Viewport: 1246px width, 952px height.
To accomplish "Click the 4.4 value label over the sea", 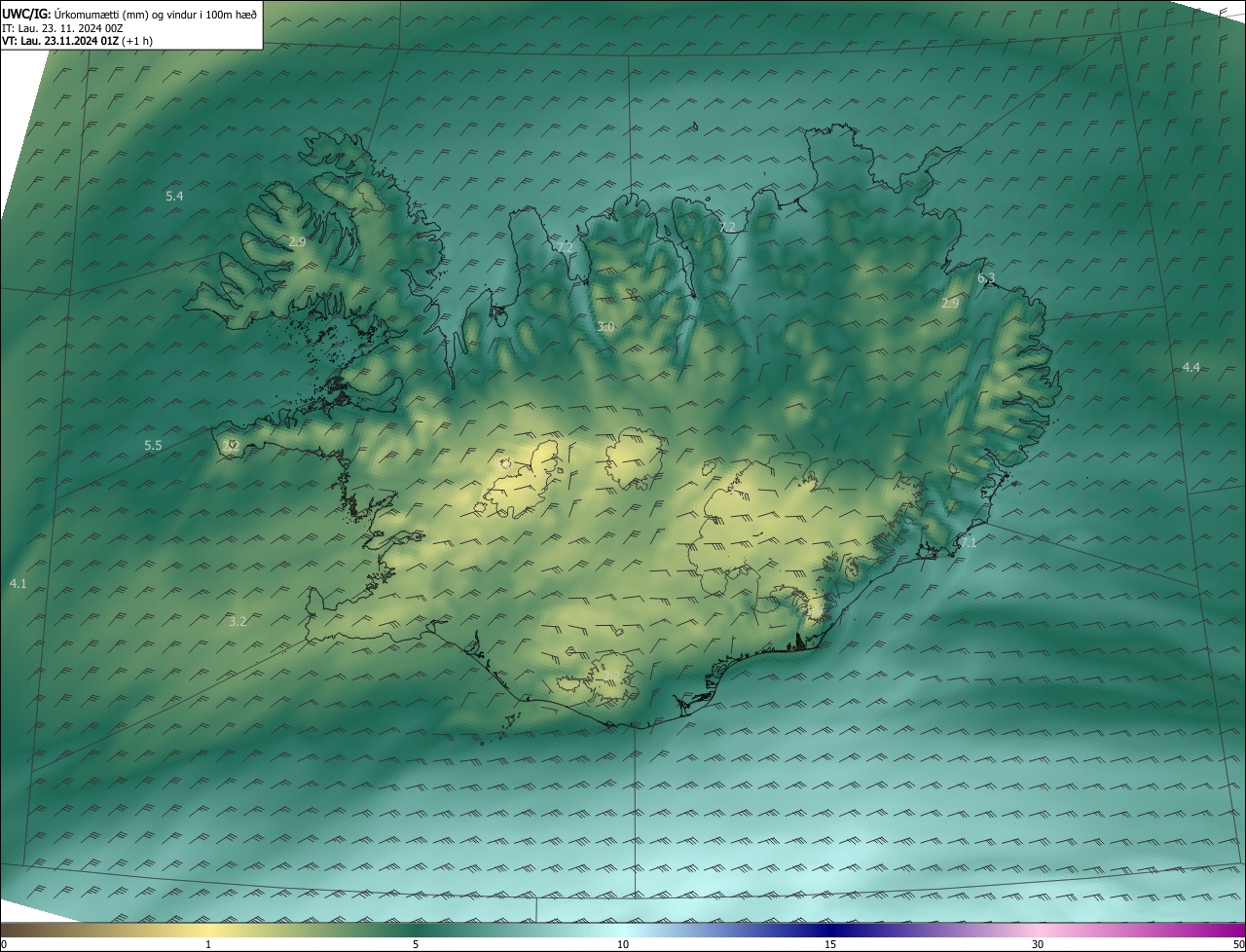I will click(x=1191, y=368).
